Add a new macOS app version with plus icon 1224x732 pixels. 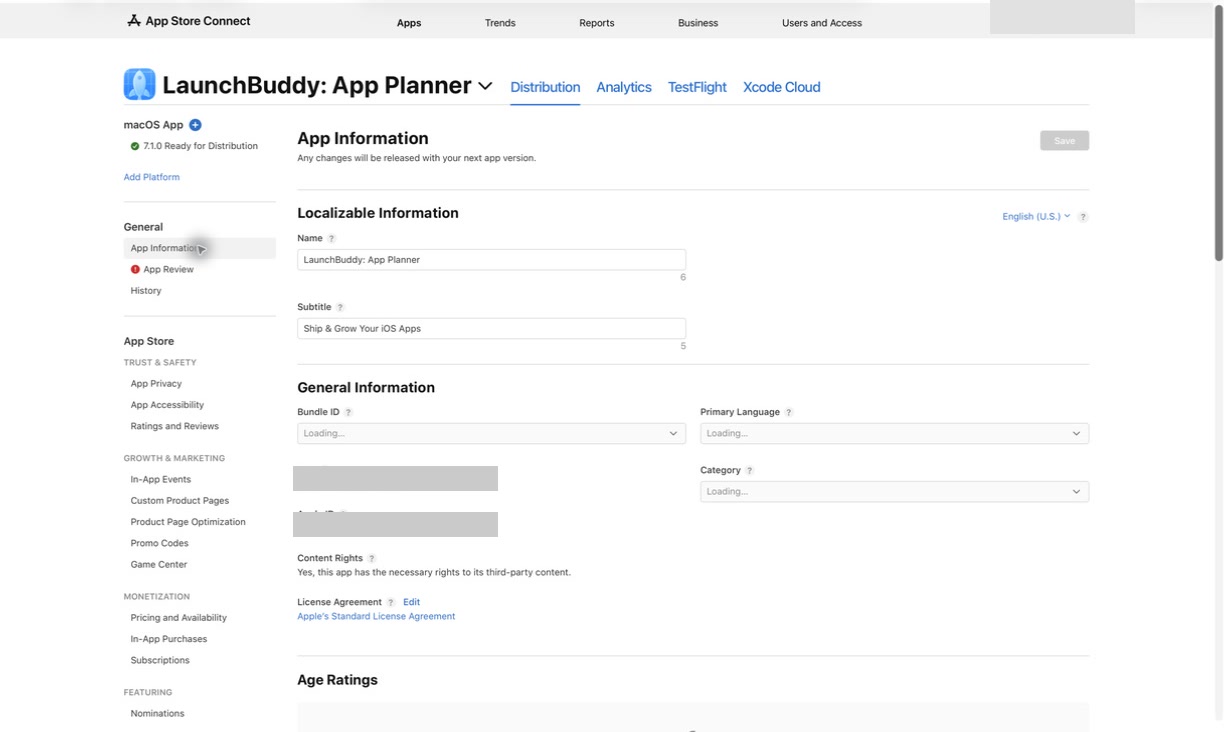195,125
